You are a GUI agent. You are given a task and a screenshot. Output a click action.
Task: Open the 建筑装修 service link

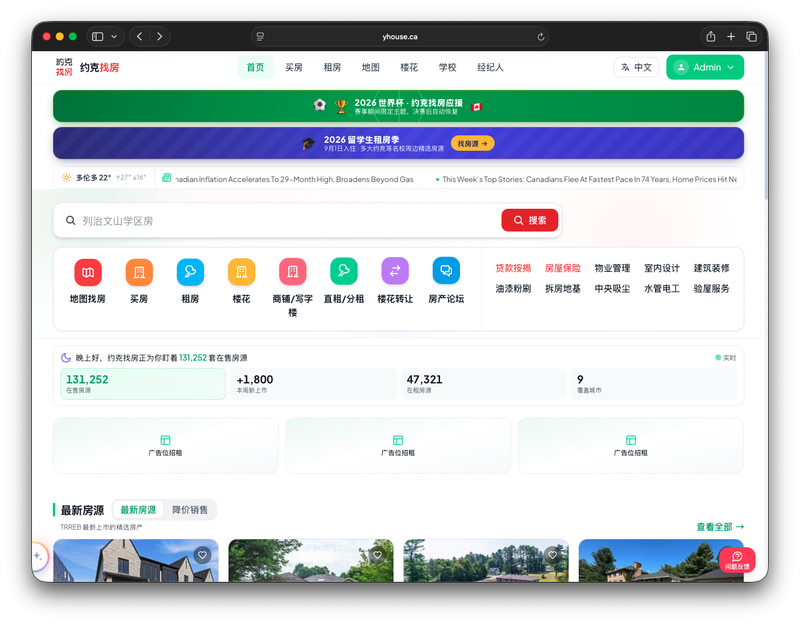tap(711, 268)
